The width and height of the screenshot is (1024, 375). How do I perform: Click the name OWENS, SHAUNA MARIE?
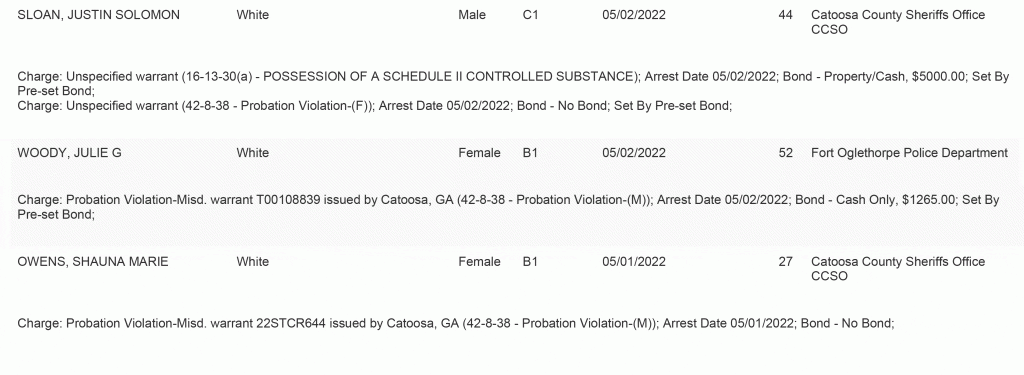[93, 262]
